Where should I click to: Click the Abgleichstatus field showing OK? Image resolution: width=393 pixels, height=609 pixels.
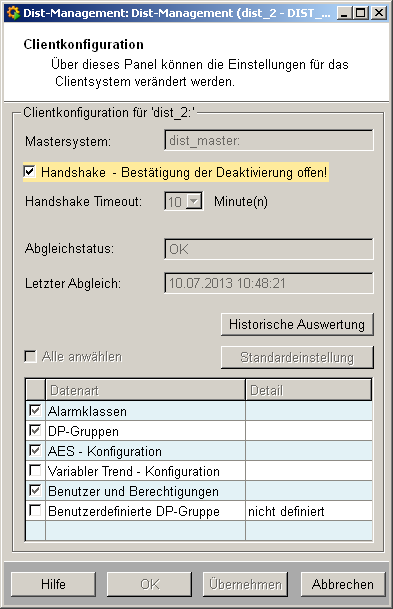(269, 249)
